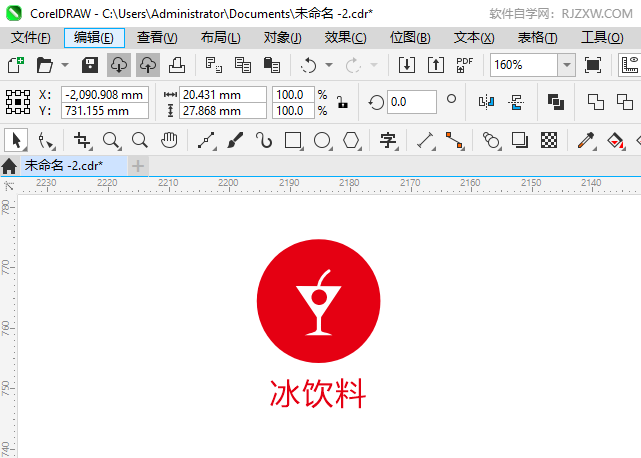
Task: Click the Export icon
Action: coord(436,65)
